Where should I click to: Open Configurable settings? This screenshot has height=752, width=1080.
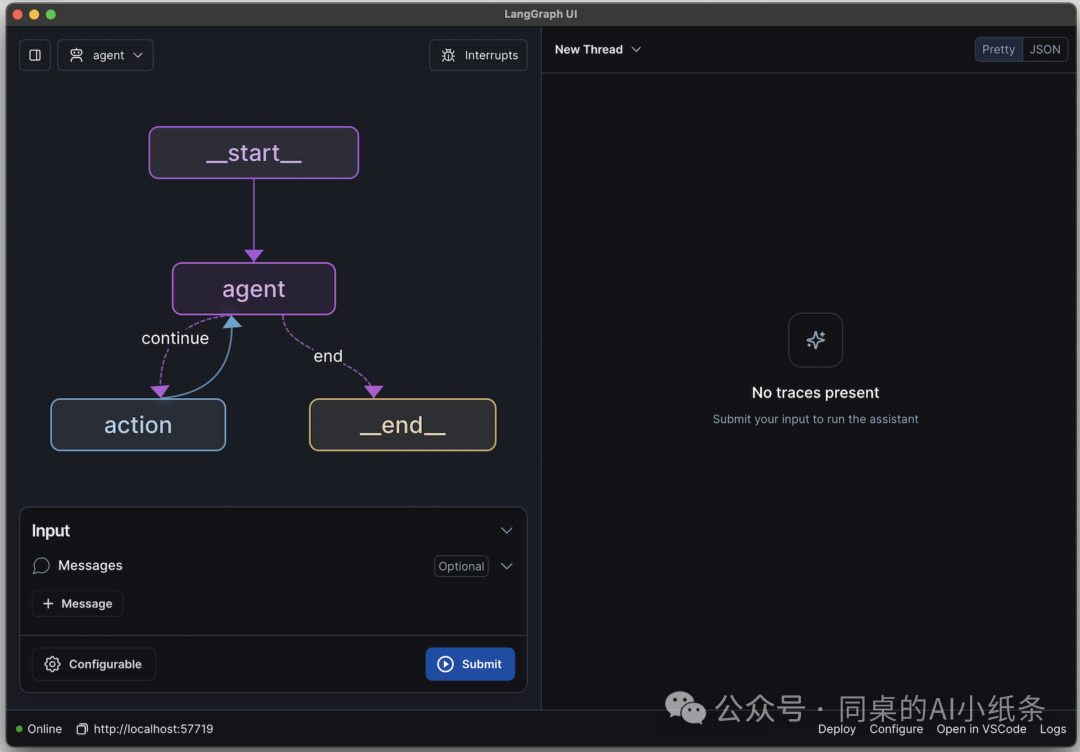(94, 664)
